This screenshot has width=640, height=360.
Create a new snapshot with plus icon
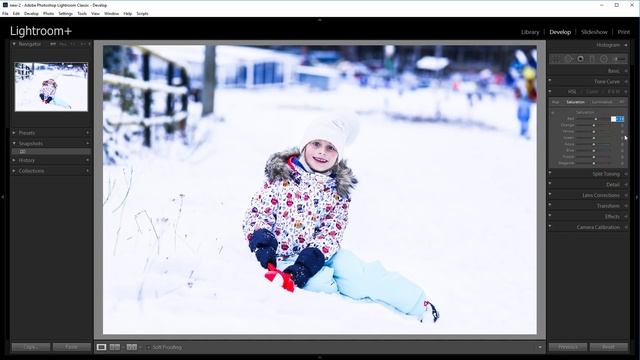point(87,143)
